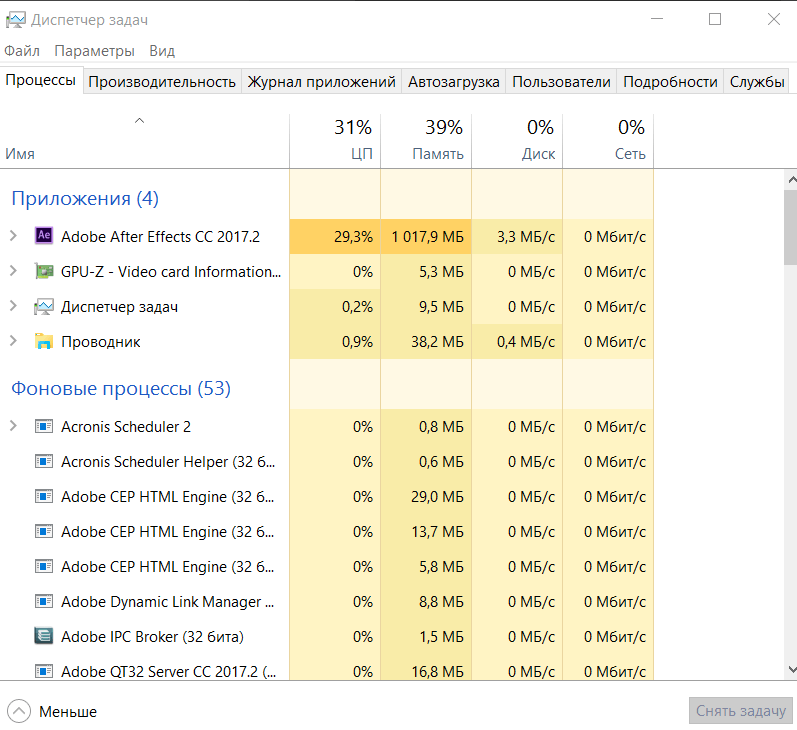Click the scrollbar down arrow
Viewport: 797px width, 730px height.
(791, 670)
